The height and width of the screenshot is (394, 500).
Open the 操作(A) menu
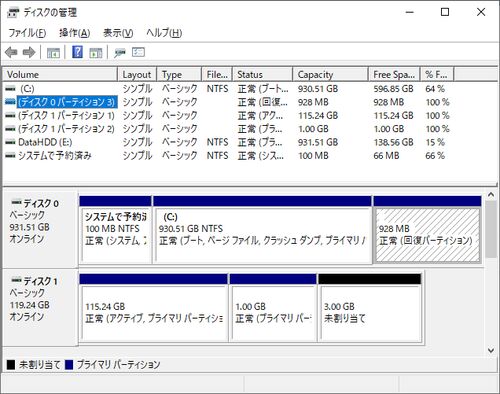coord(75,33)
